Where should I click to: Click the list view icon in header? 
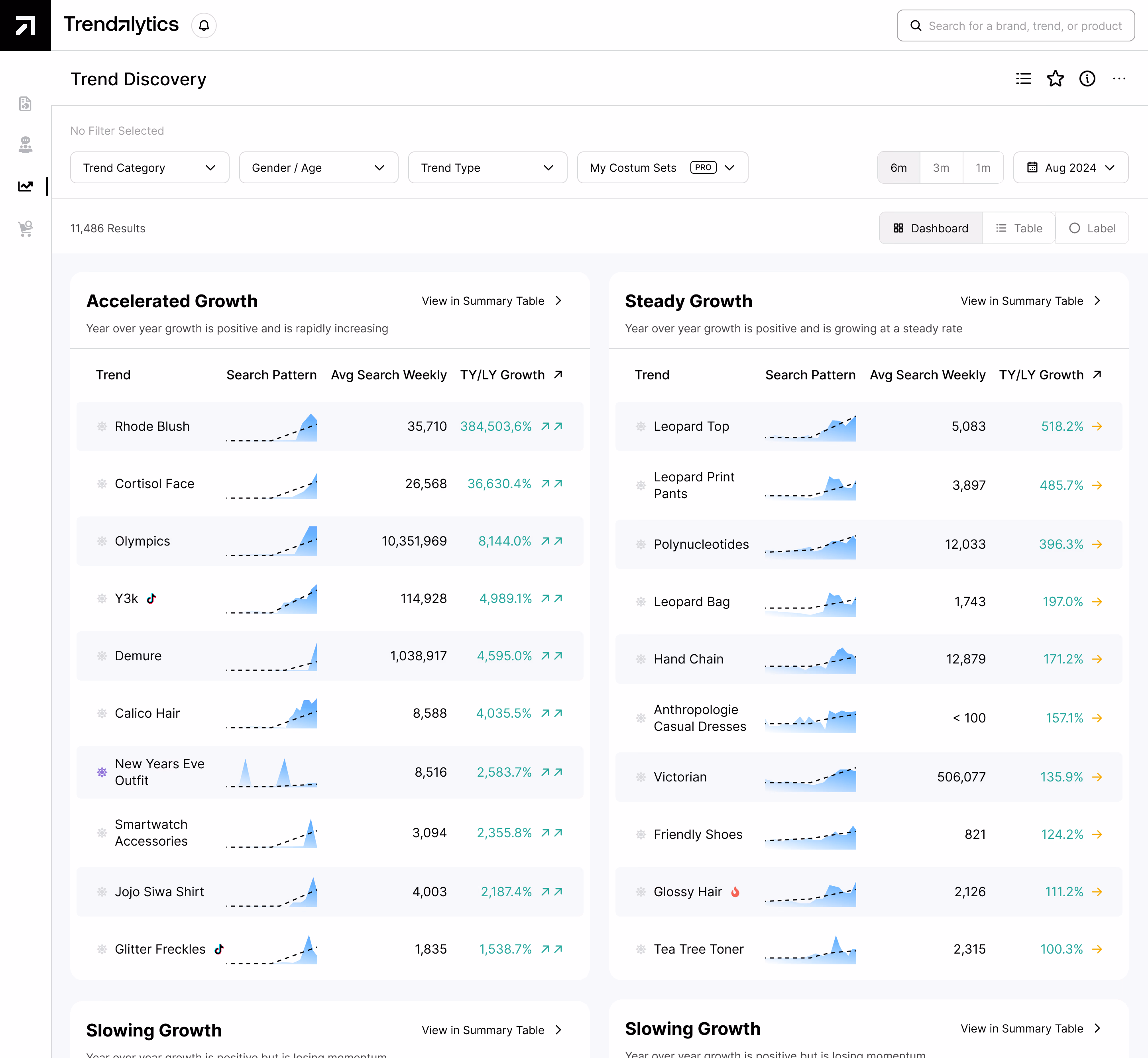1023,79
